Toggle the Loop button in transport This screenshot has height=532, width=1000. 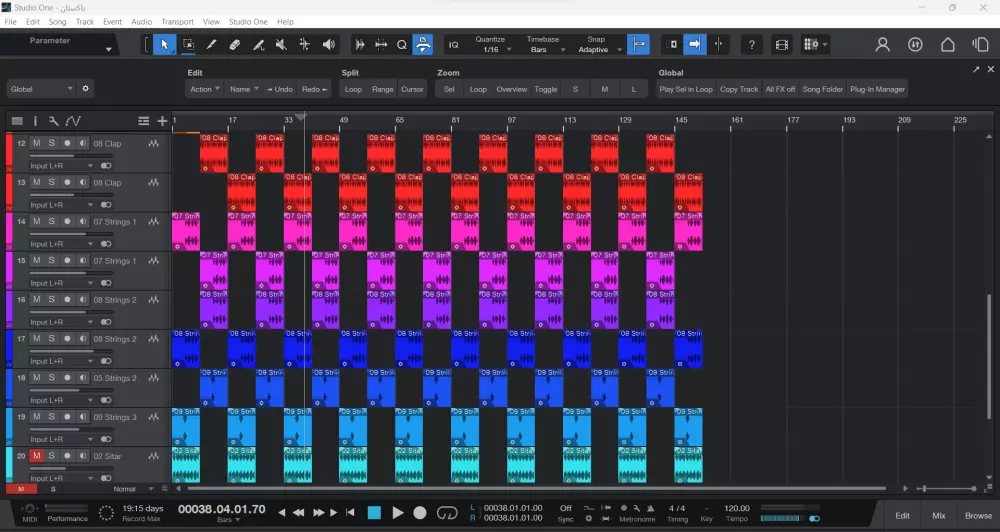click(447, 513)
